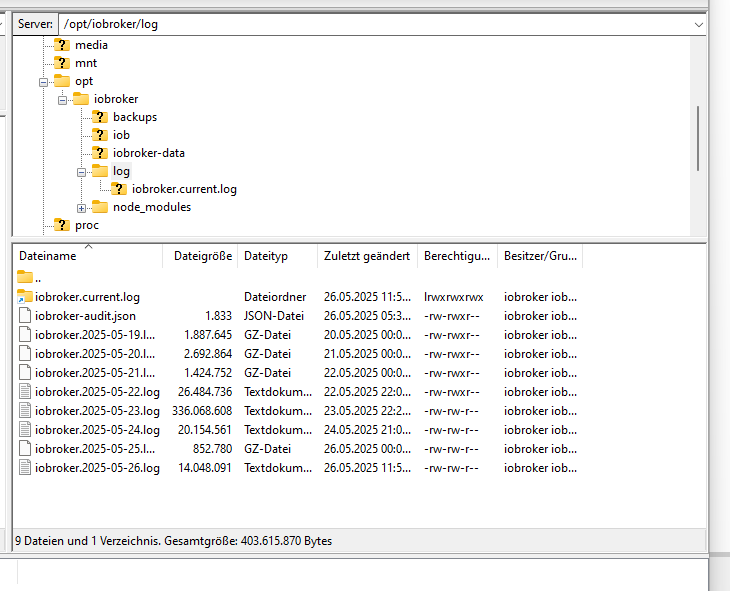Click the iobroker.2025-05-20 GZ file icon
The image size is (730, 591).
click(25, 354)
